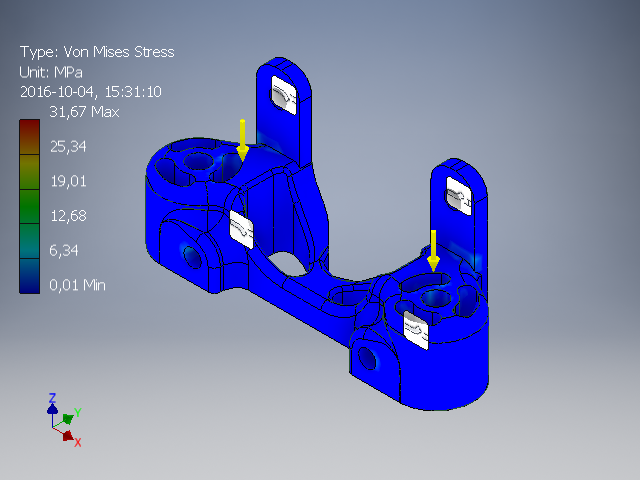Click the Y axis of the coordinate triad
Viewport: 640px width, 480px height.
pos(69,417)
